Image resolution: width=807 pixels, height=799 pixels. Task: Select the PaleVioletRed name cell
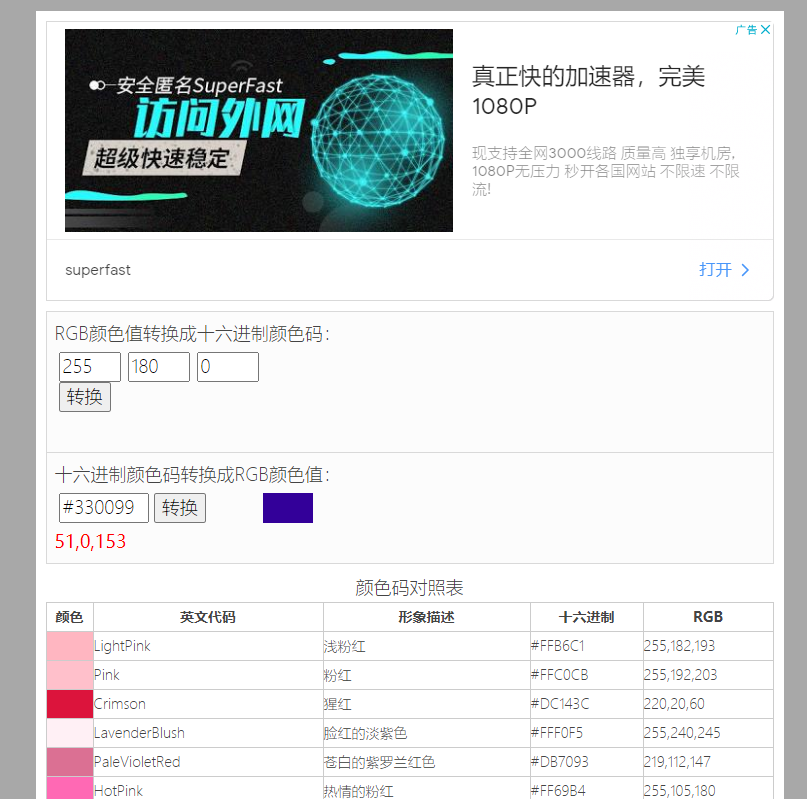click(x=208, y=762)
